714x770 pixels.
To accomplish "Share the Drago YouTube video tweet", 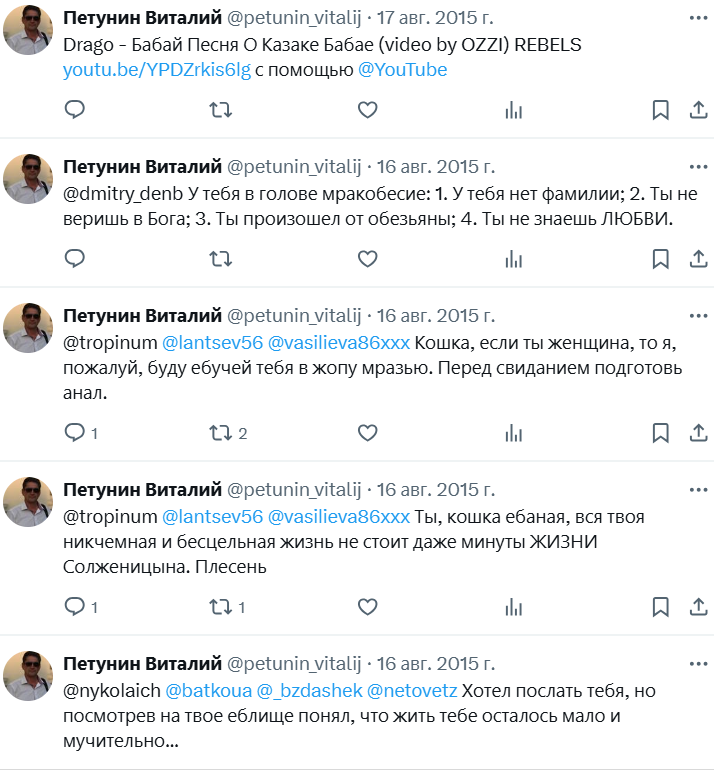I will (x=699, y=110).
